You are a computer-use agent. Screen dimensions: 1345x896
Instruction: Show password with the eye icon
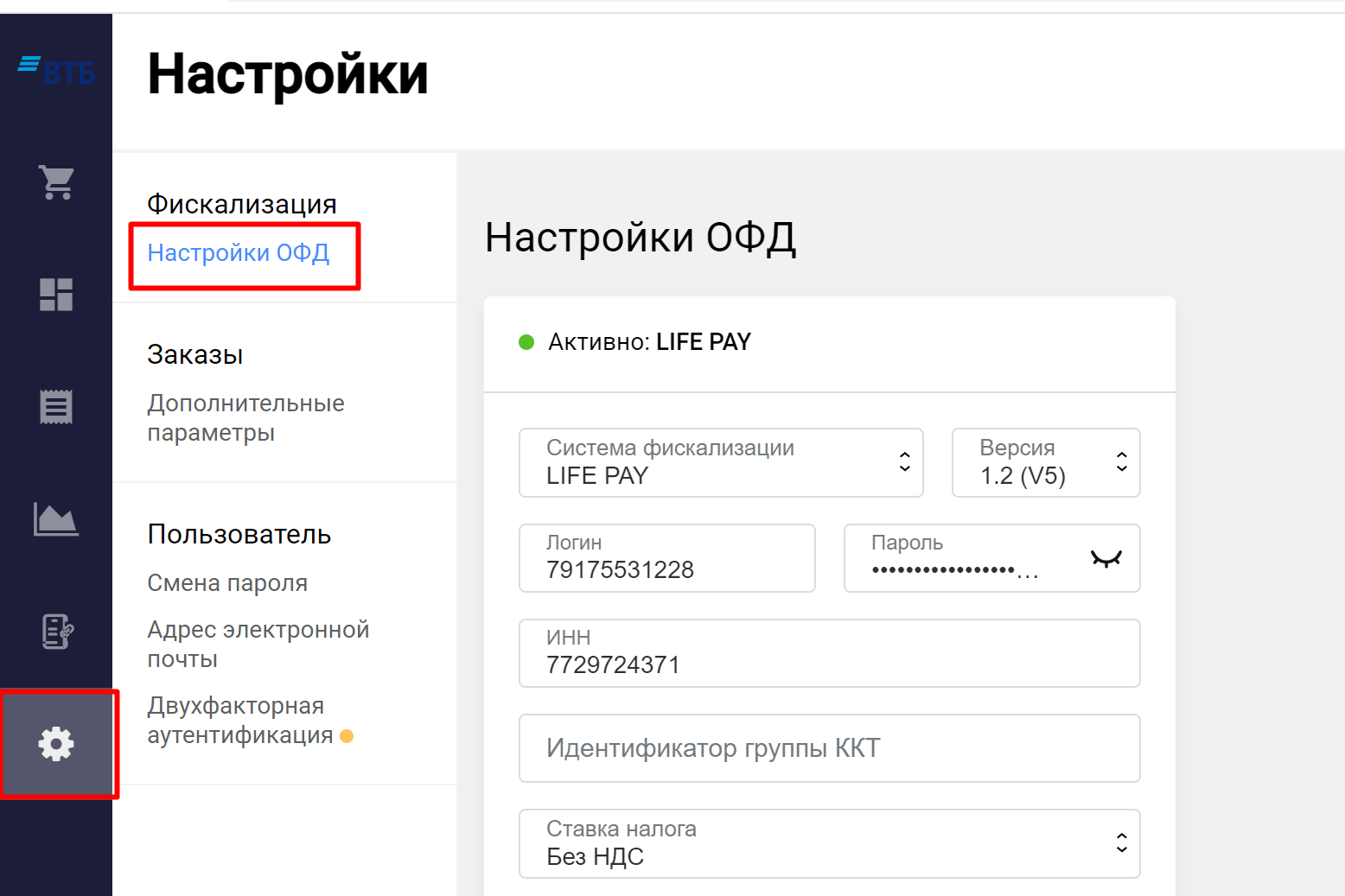click(1106, 559)
